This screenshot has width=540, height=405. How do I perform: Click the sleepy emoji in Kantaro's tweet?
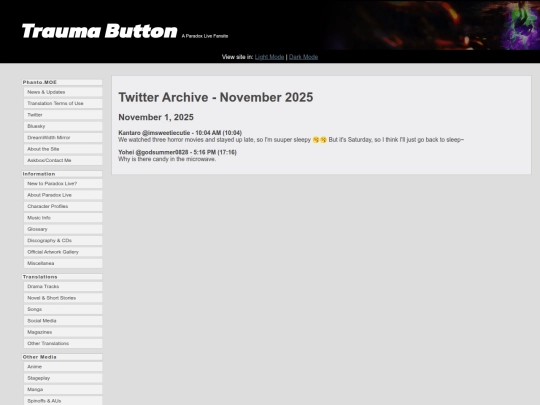click(x=319, y=140)
